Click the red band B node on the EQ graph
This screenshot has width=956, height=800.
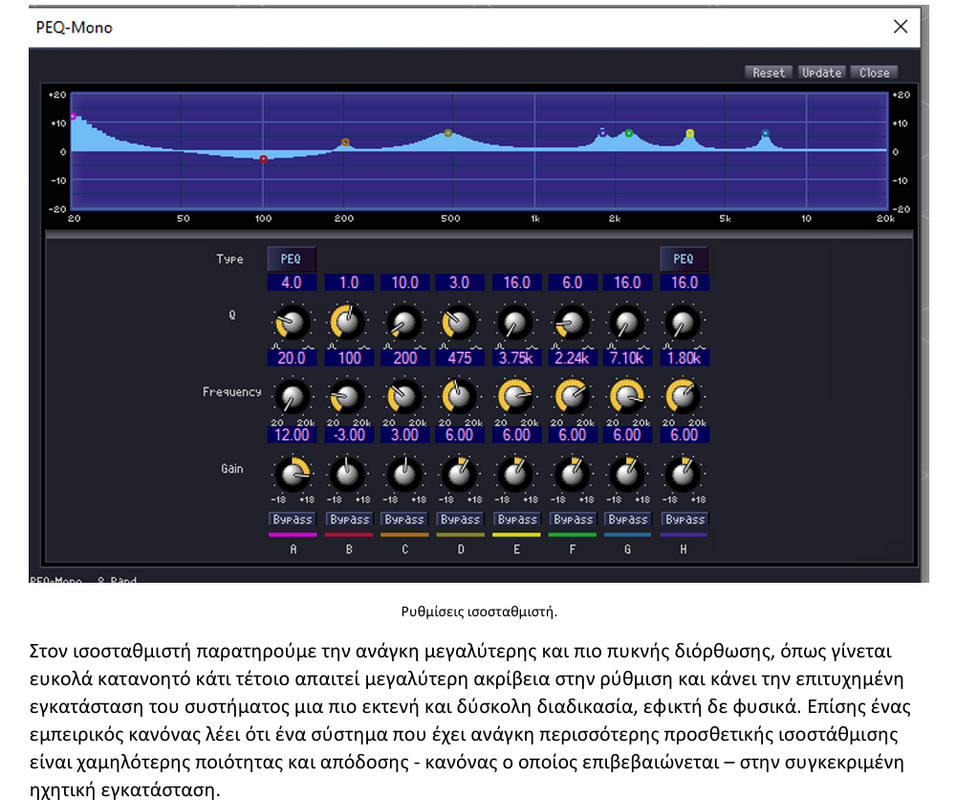pyautogui.click(x=263, y=159)
